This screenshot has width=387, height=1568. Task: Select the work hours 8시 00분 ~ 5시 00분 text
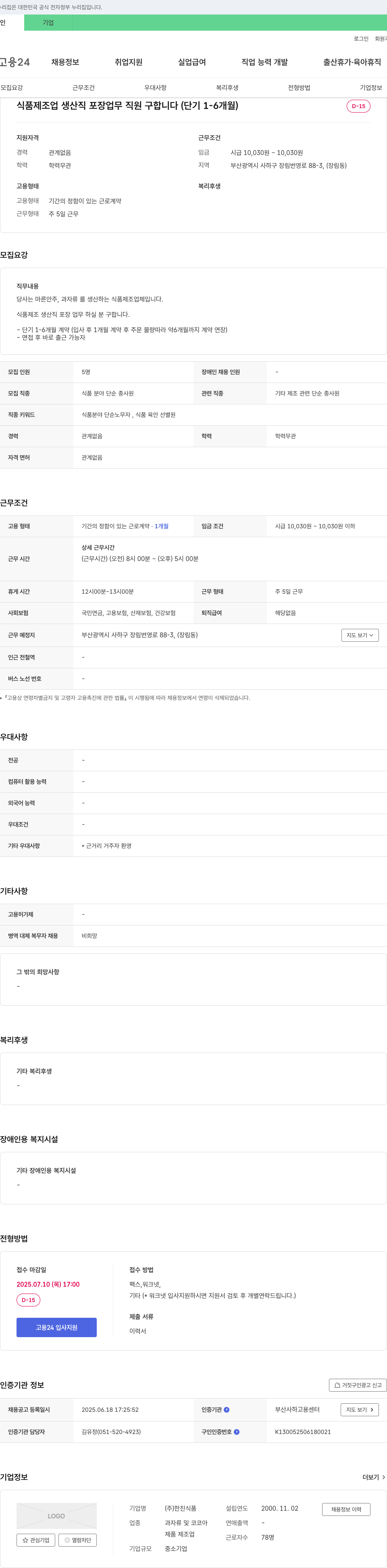[140, 559]
